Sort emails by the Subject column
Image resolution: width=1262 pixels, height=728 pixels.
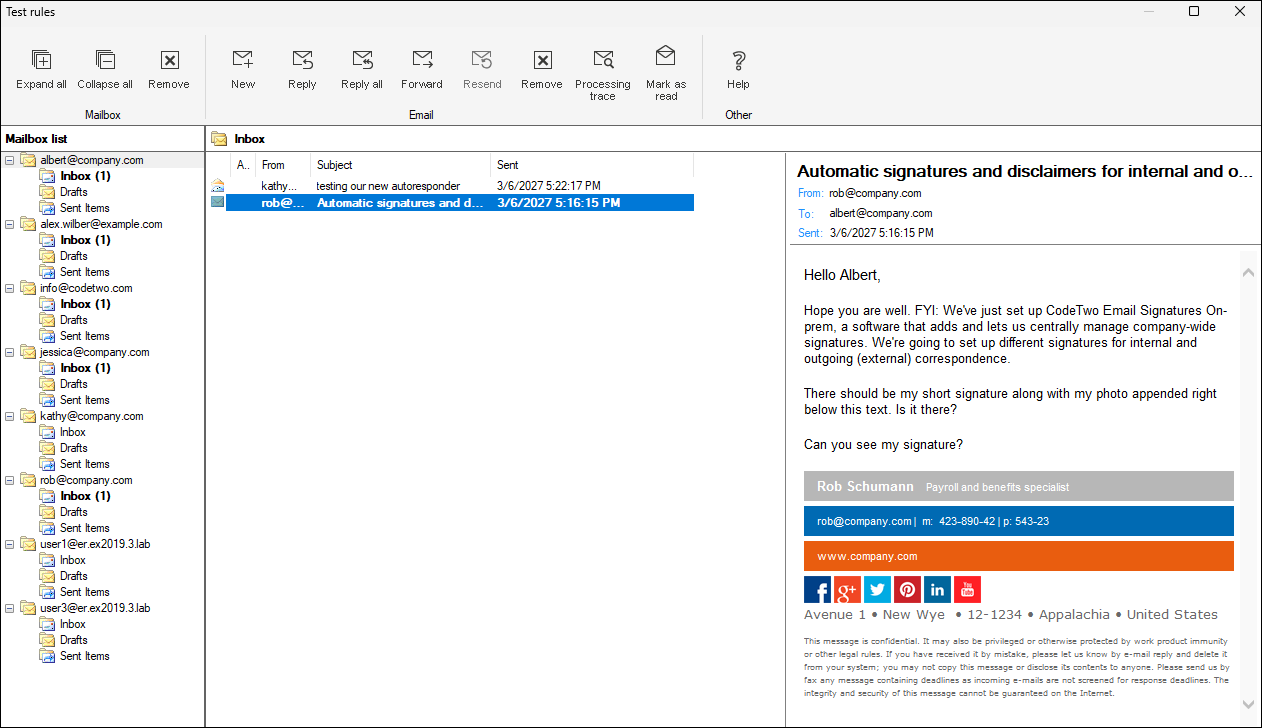pyautogui.click(x=400, y=165)
